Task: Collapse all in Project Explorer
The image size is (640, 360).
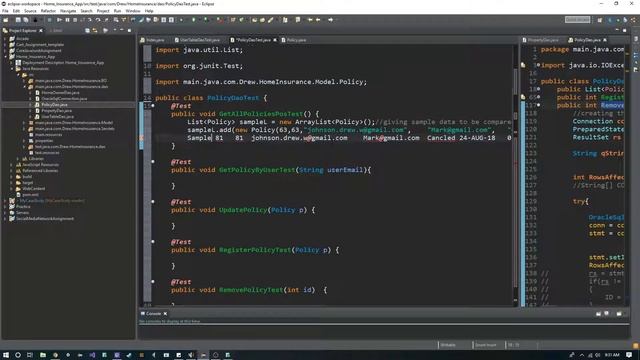Action: pos(87,31)
